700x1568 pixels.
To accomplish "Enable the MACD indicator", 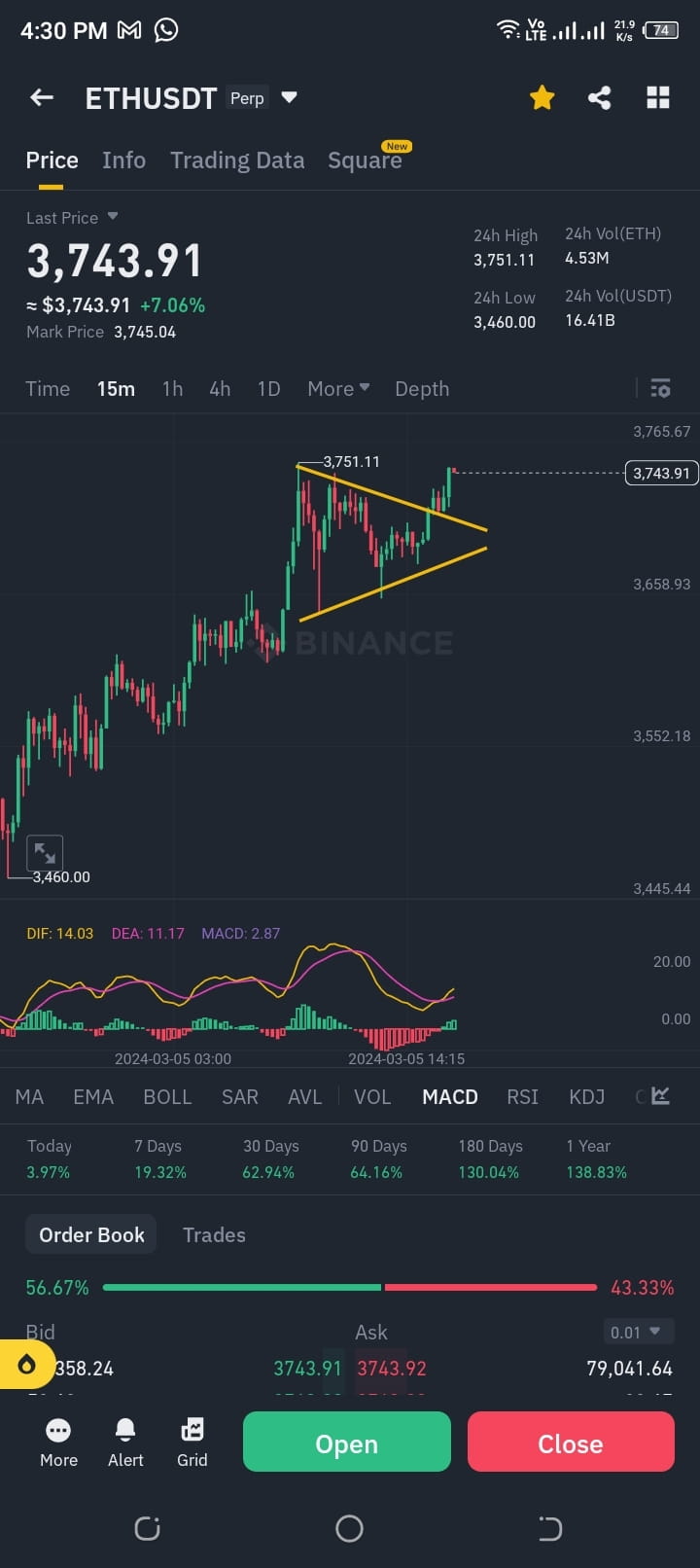I will coord(449,1096).
